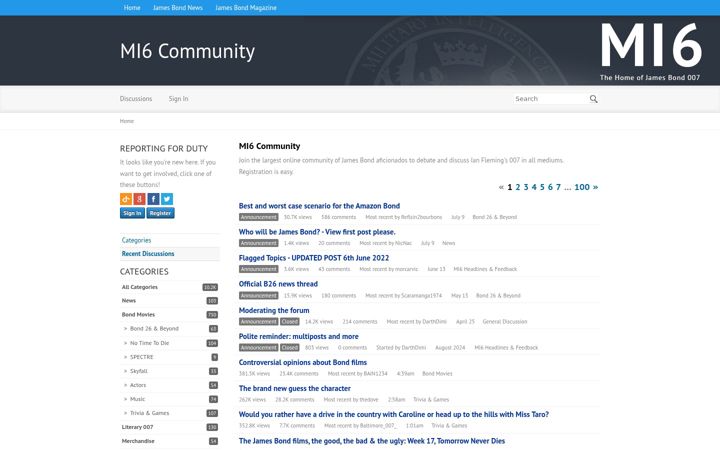Screen dimensions: 720x450
Task: Open 'Controversial opinions about Bond films' thread
Action: (x=303, y=362)
